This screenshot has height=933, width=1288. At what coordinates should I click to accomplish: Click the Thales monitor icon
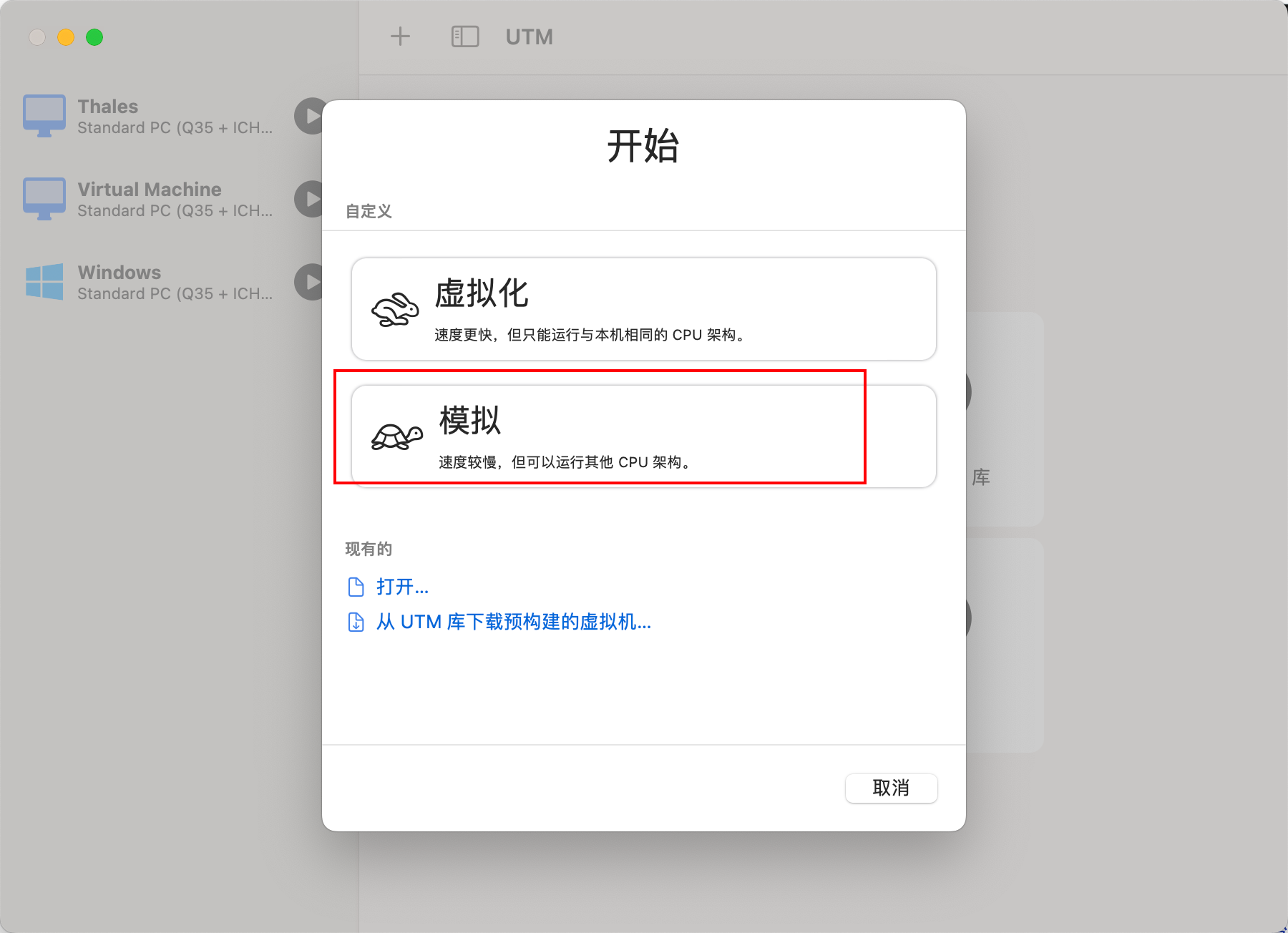pos(44,116)
